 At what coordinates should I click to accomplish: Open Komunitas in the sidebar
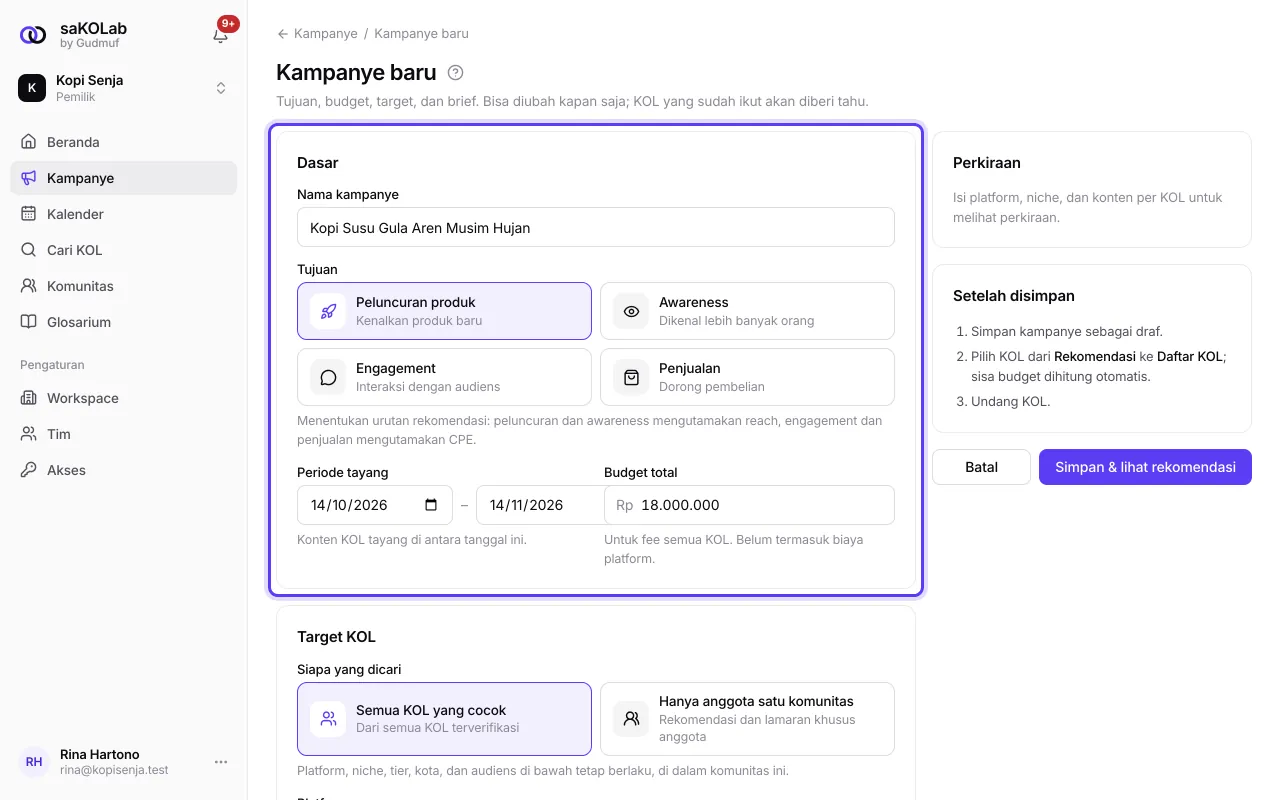(124, 286)
